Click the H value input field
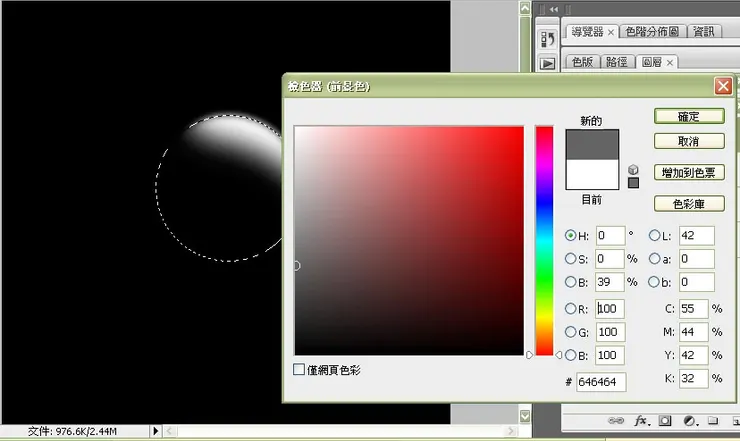Screen dimensions: 740x441 point(610,235)
